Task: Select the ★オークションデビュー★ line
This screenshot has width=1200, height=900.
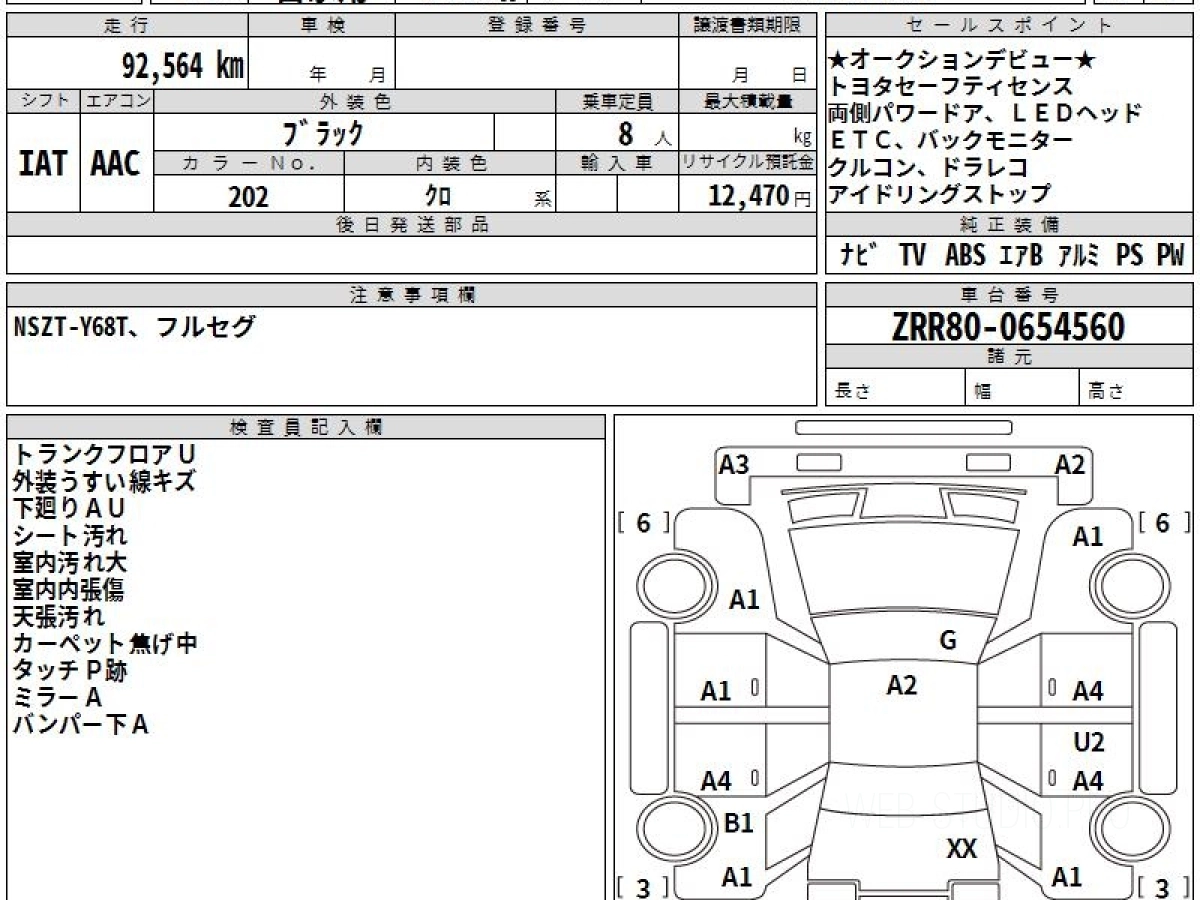Action: (962, 61)
